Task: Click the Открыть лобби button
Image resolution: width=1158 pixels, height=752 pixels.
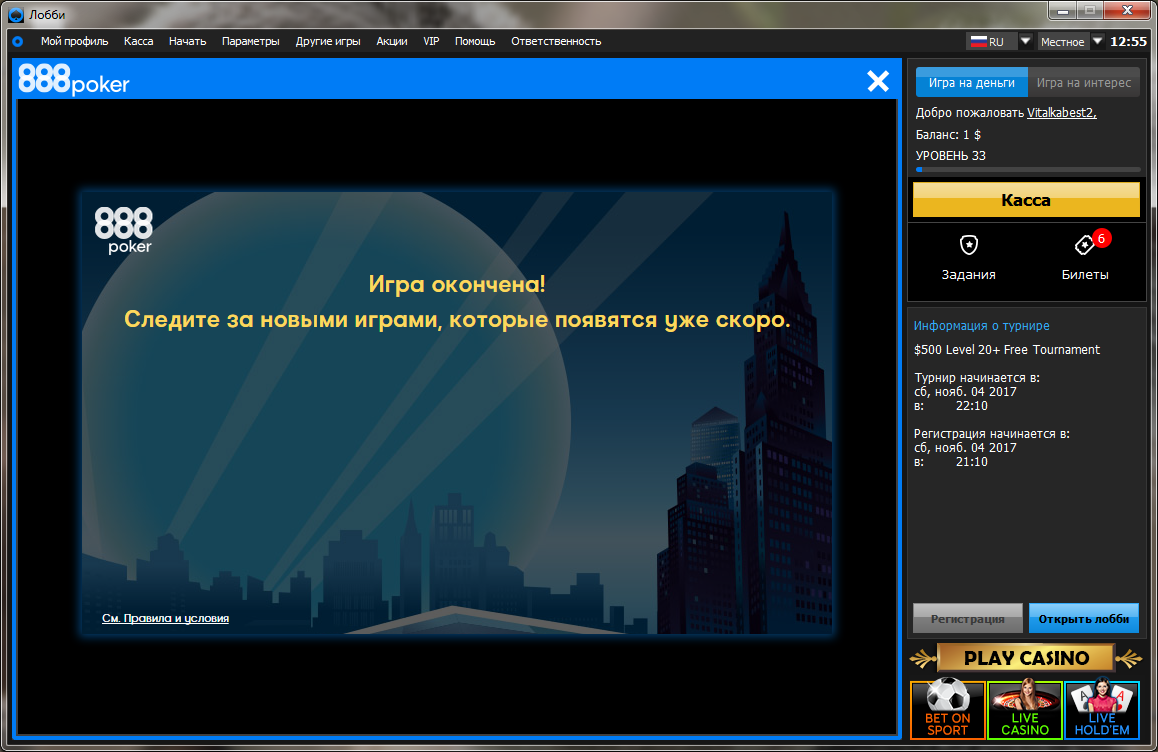Action: tap(1083, 618)
